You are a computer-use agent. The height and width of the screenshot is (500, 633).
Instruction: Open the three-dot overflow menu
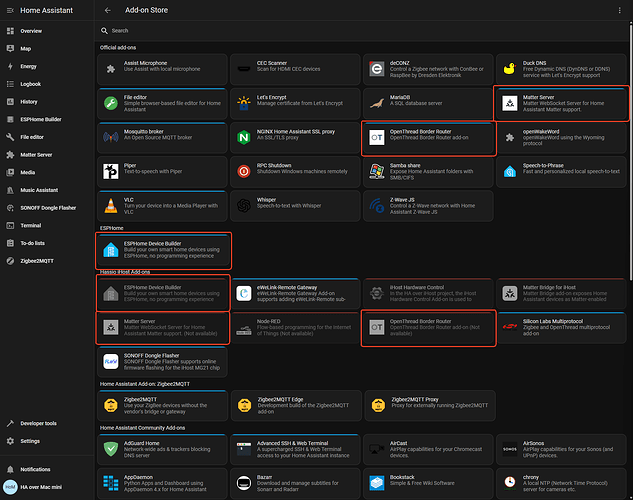click(x=619, y=10)
